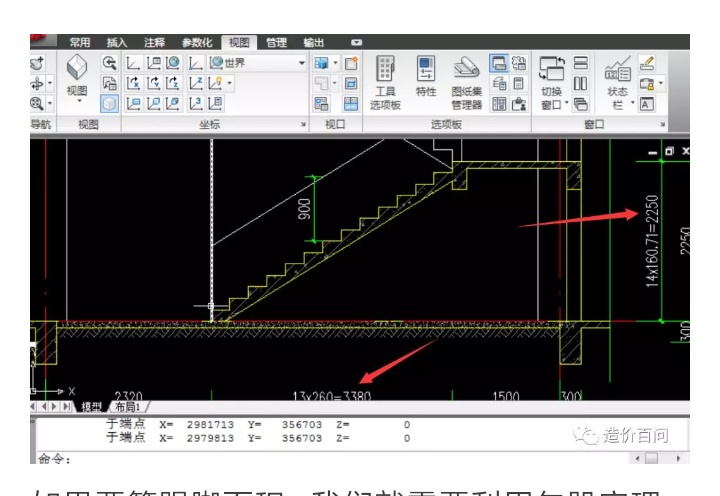Select the 模型 model tab
The height and width of the screenshot is (496, 720).
coord(90,407)
